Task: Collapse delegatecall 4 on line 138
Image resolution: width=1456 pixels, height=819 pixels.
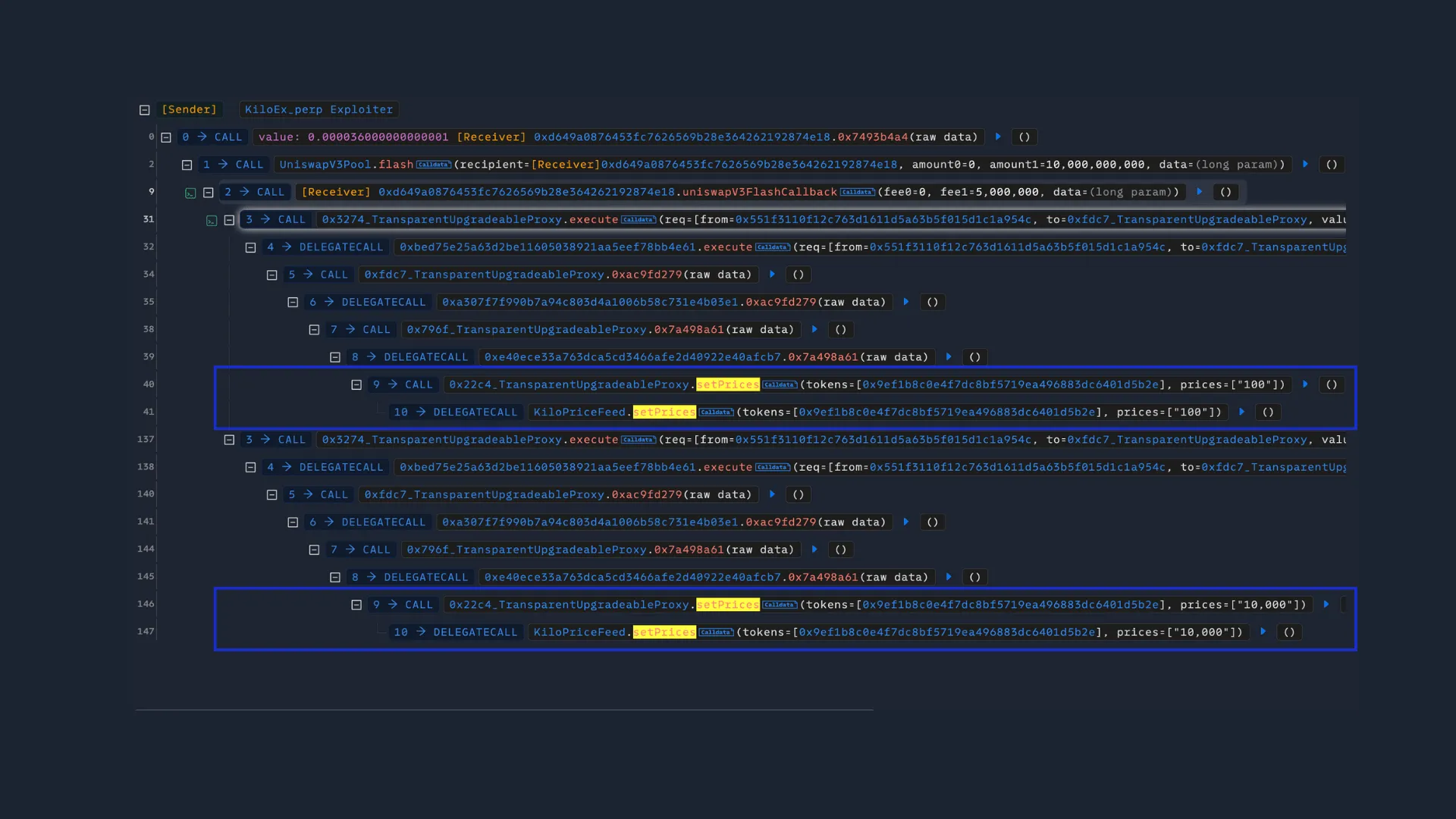Action: pyautogui.click(x=251, y=467)
